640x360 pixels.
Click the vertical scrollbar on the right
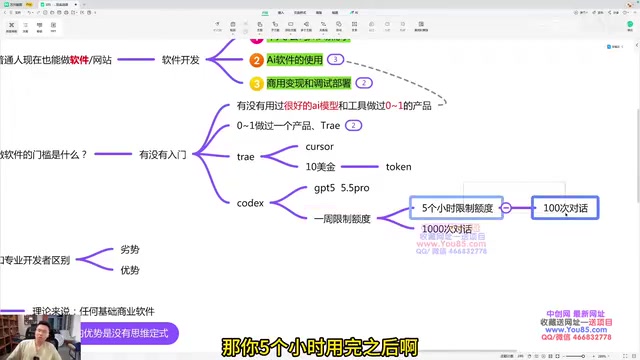638,155
